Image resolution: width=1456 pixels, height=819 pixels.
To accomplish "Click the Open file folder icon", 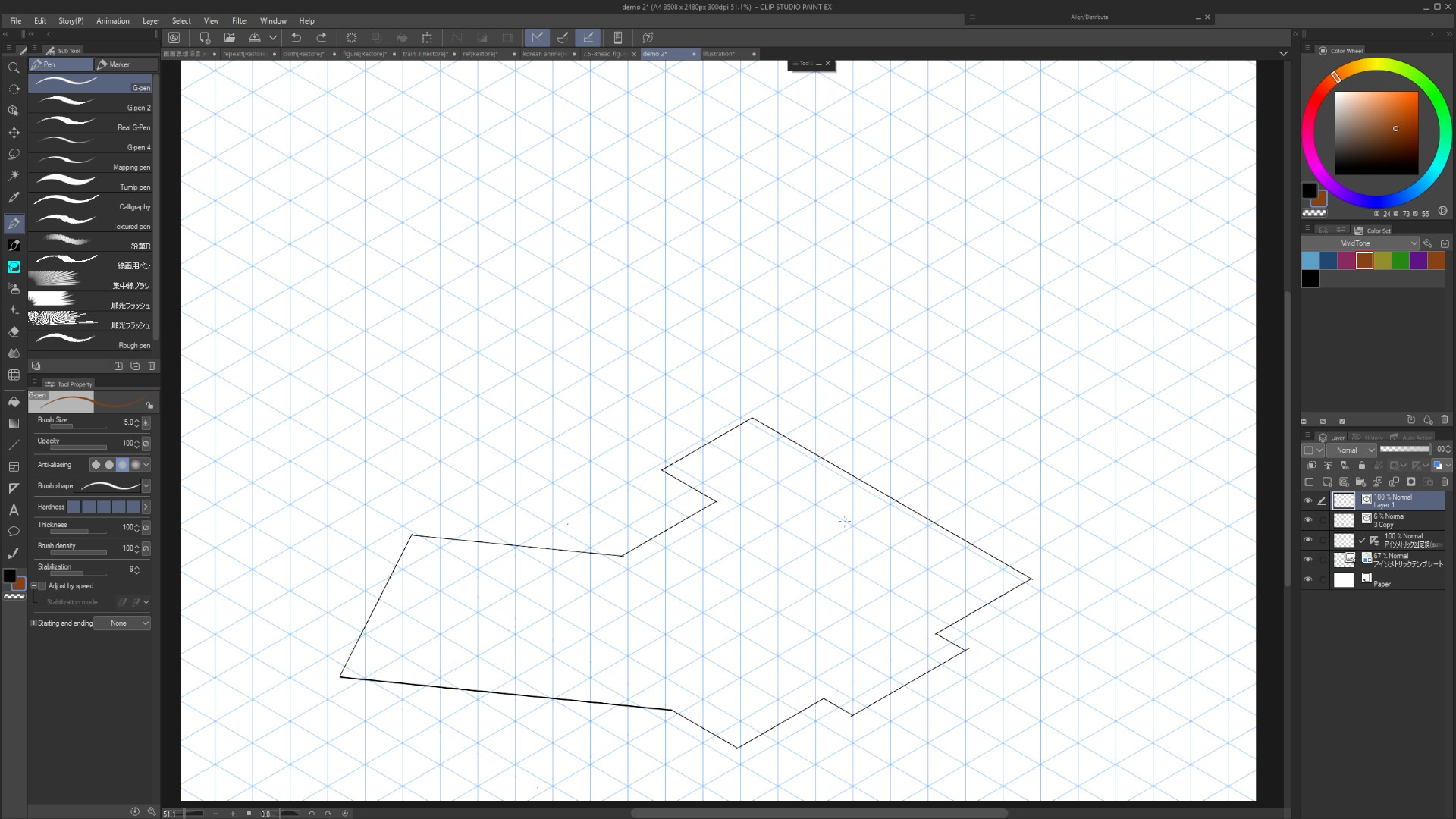I will 230,38.
